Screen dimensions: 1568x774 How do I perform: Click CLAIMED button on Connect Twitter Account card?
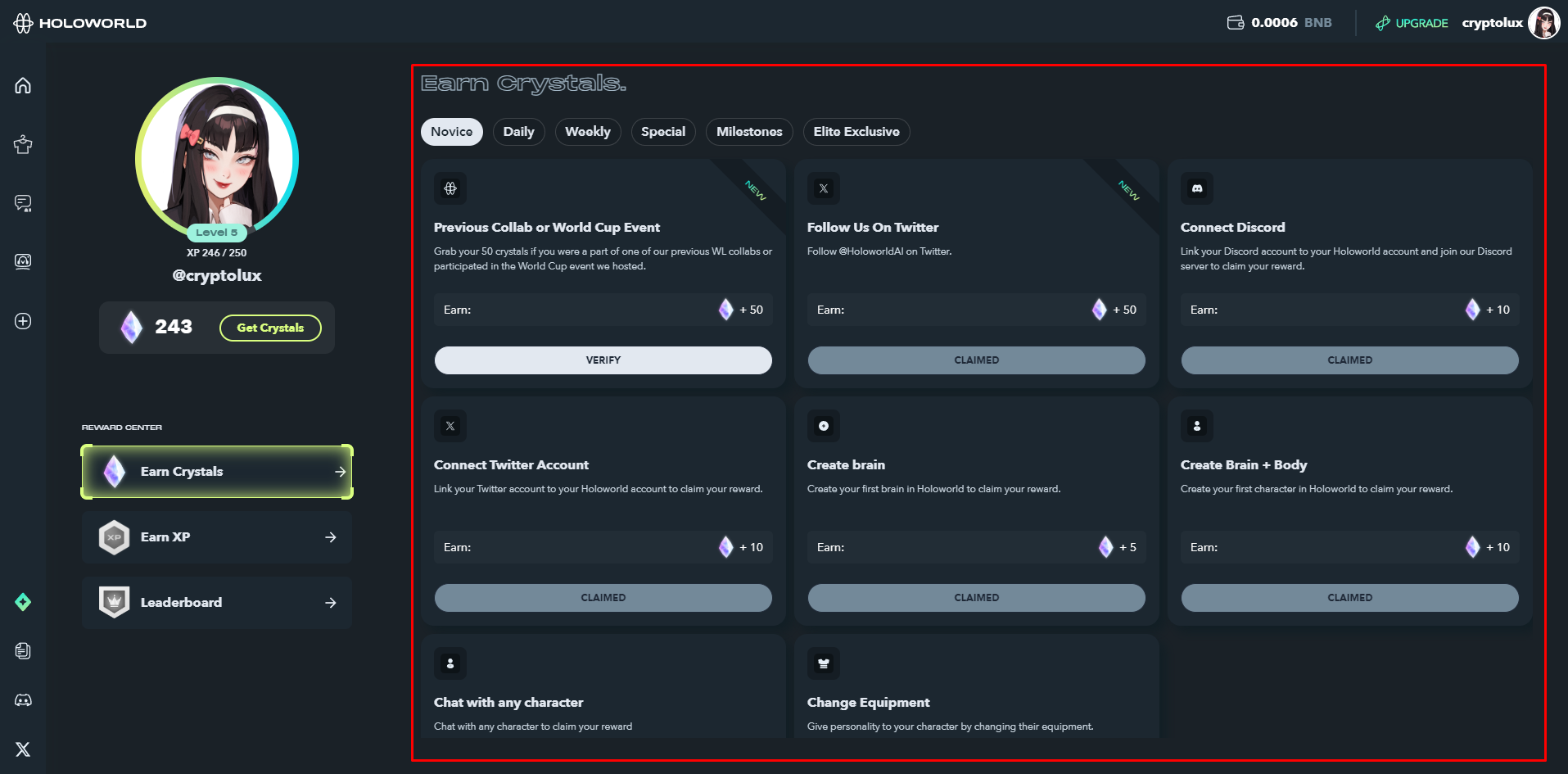[603, 598]
